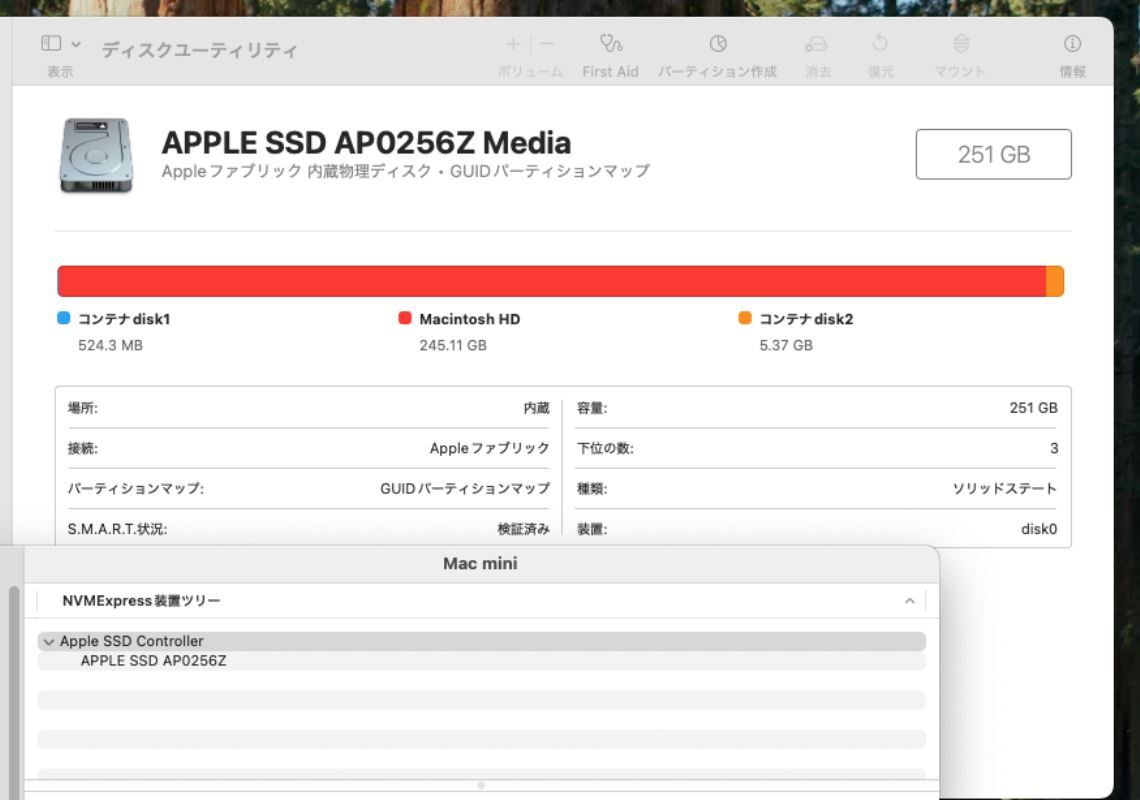
Task: Select the 復元 restore icon
Action: [880, 45]
